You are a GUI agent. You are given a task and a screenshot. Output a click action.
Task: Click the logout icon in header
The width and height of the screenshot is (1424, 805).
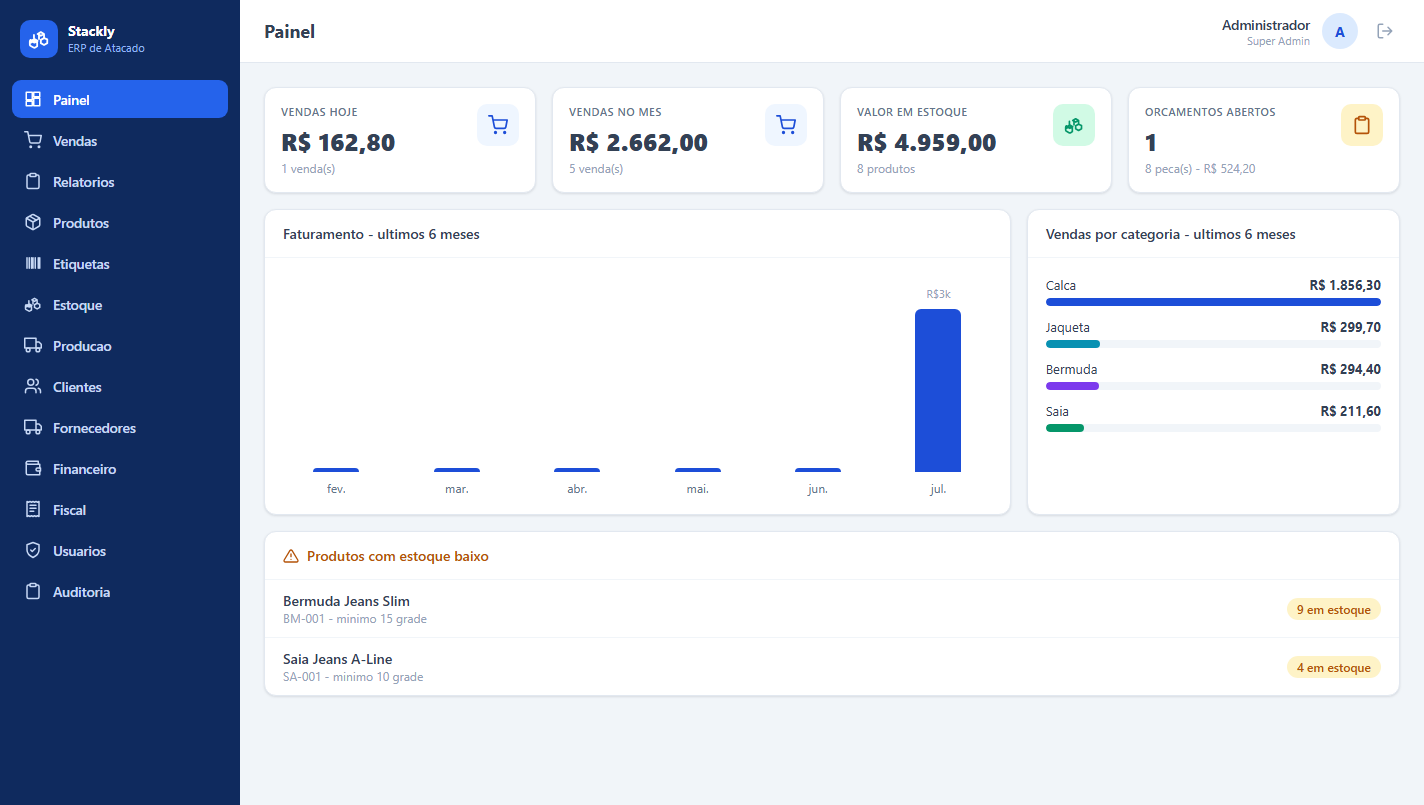[x=1385, y=31]
